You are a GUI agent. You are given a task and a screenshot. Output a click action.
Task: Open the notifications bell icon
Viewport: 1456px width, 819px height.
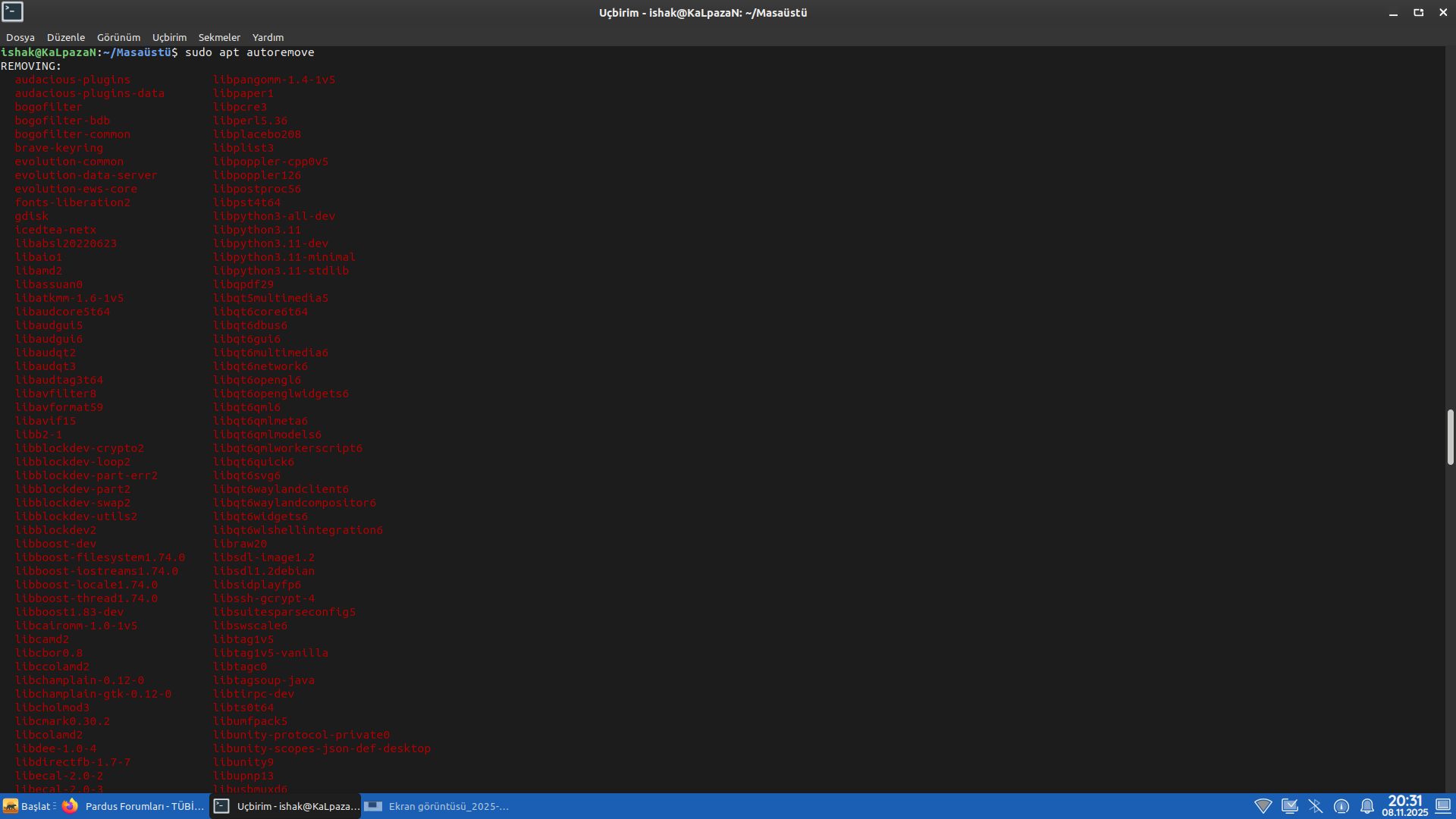point(1367,806)
